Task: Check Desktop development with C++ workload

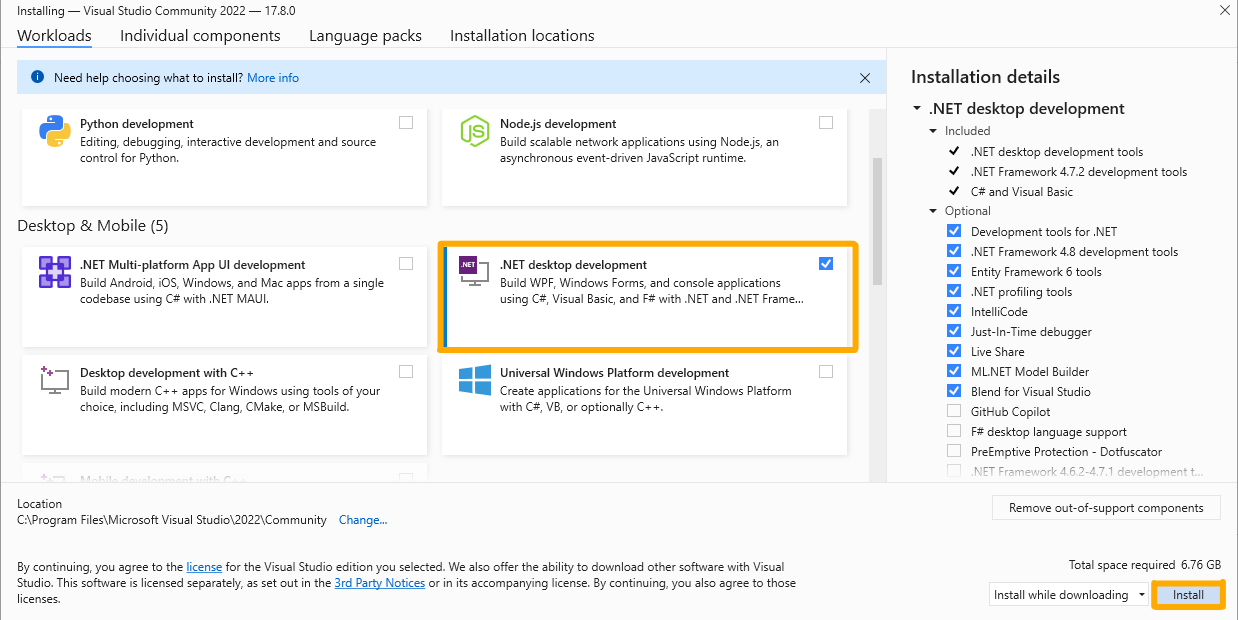Action: coord(406,372)
